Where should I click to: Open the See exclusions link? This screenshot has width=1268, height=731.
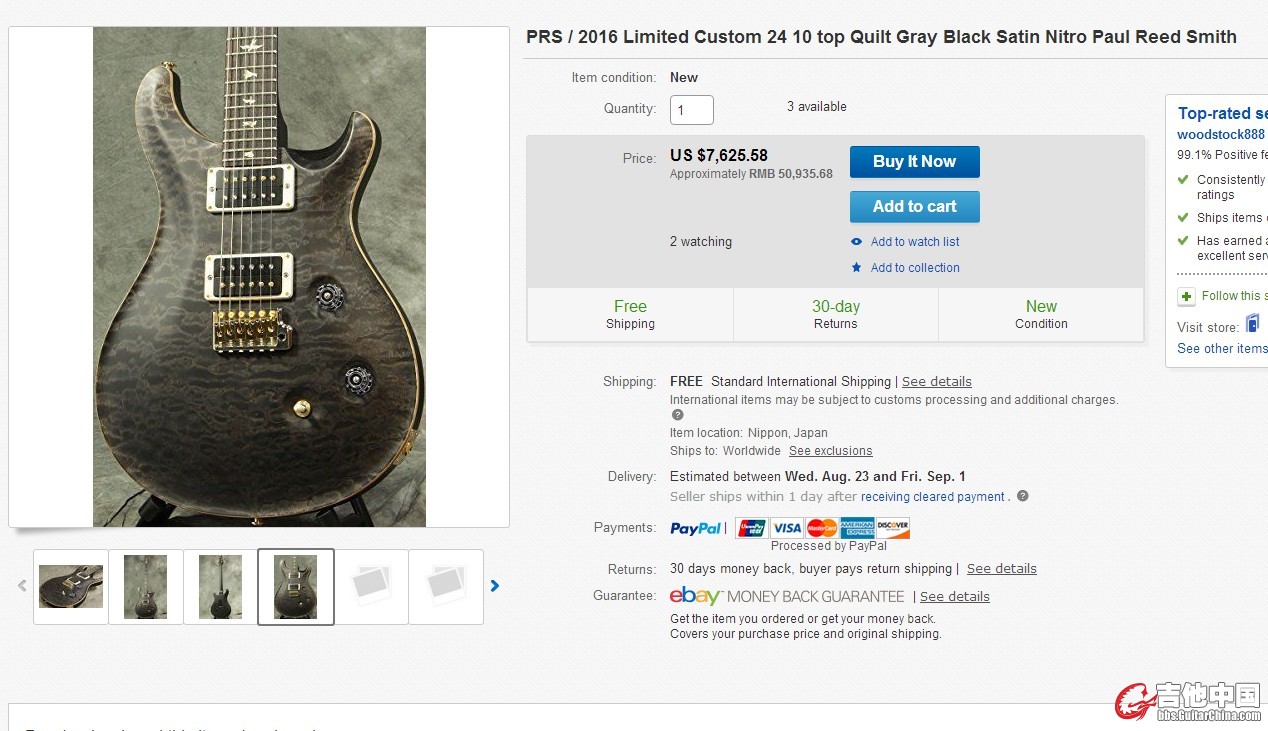830,451
